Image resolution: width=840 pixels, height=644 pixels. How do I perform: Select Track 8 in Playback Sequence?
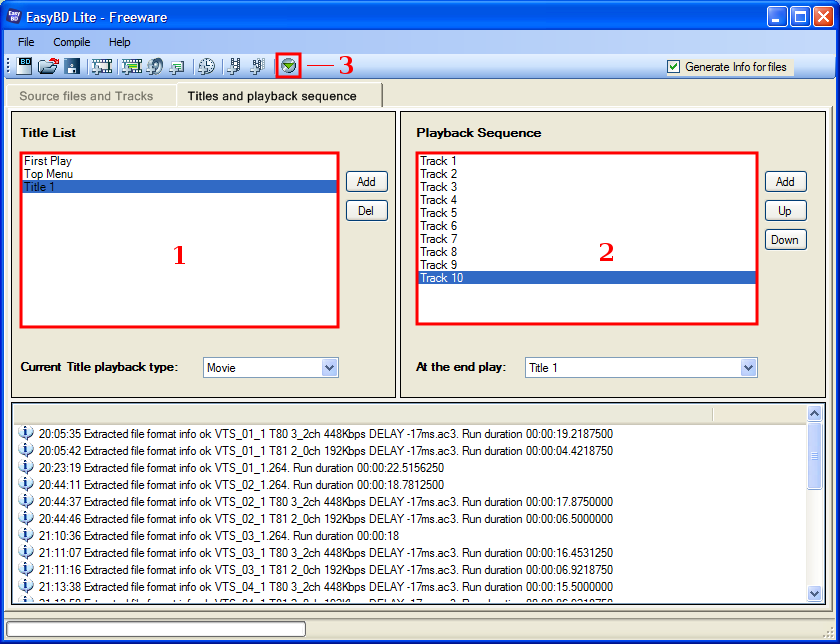click(x=587, y=252)
